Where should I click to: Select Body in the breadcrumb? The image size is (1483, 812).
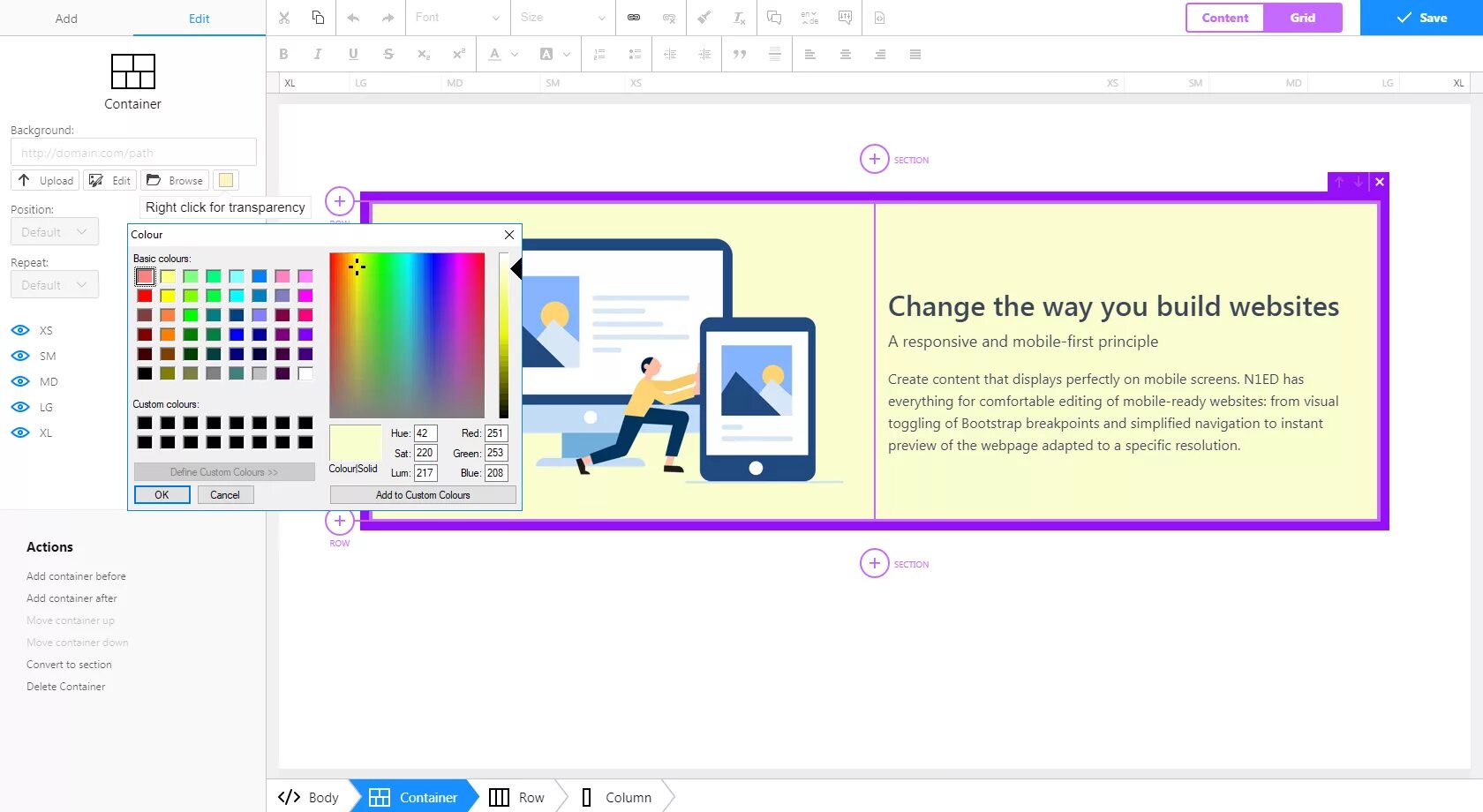click(x=309, y=797)
